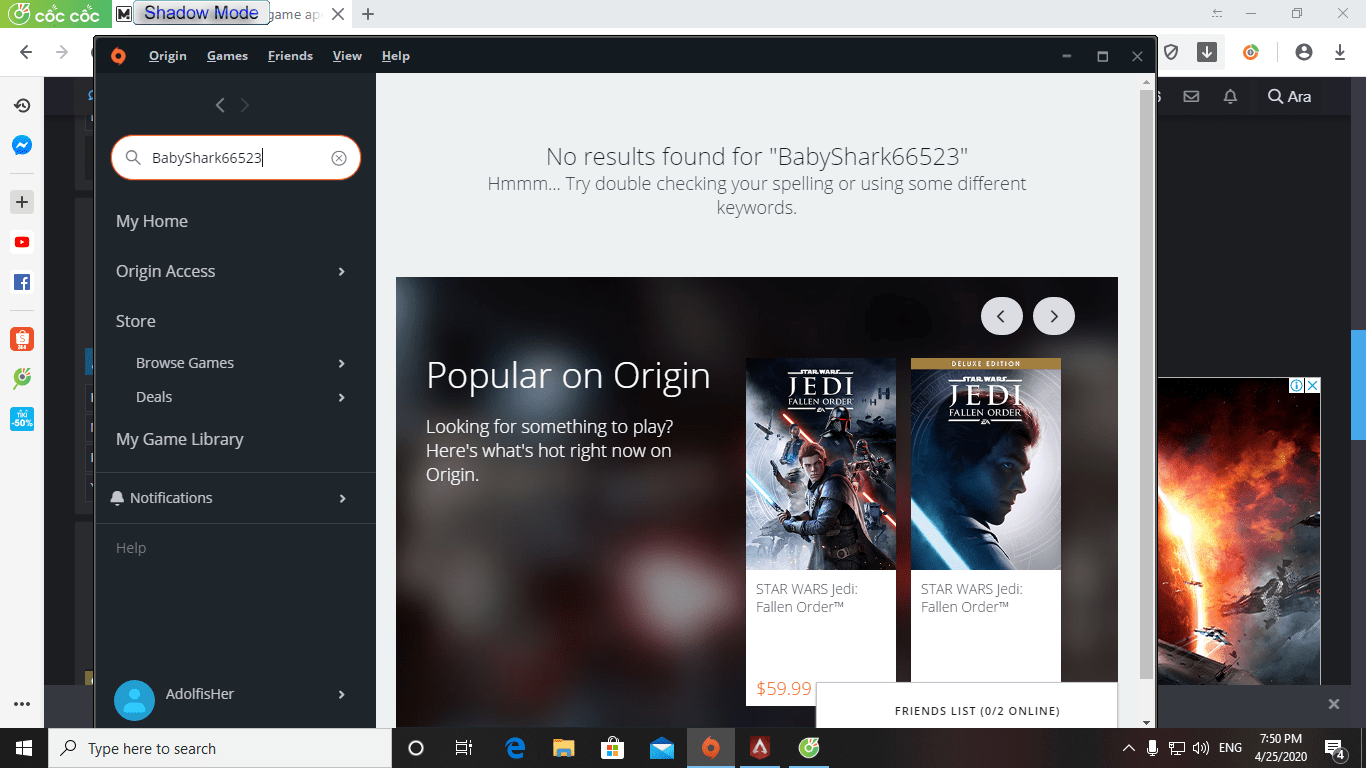
Task: Click the Notifications bell icon
Action: tap(117, 498)
